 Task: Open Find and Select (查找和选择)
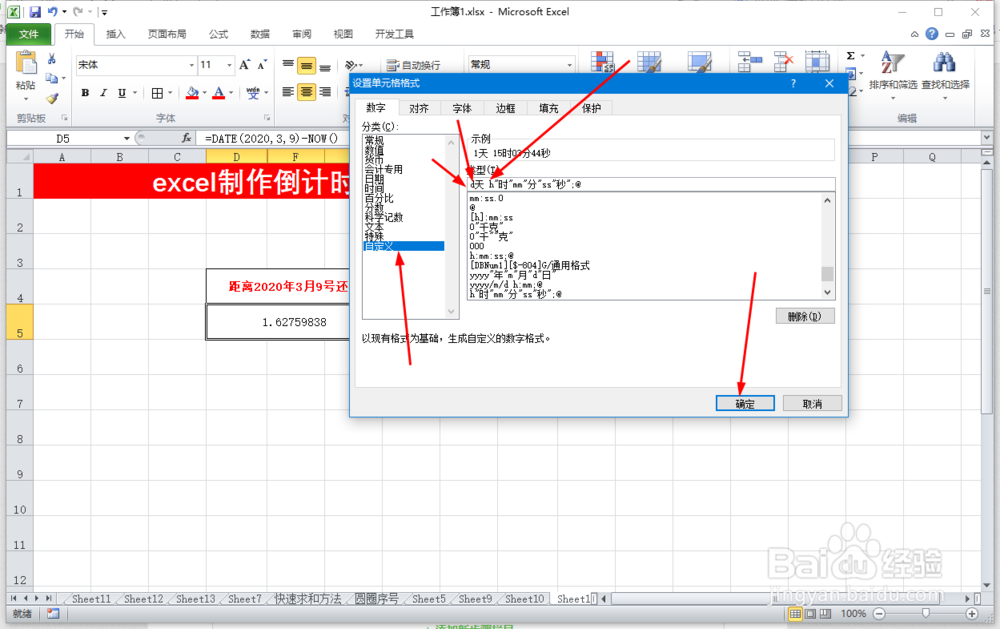coord(945,73)
